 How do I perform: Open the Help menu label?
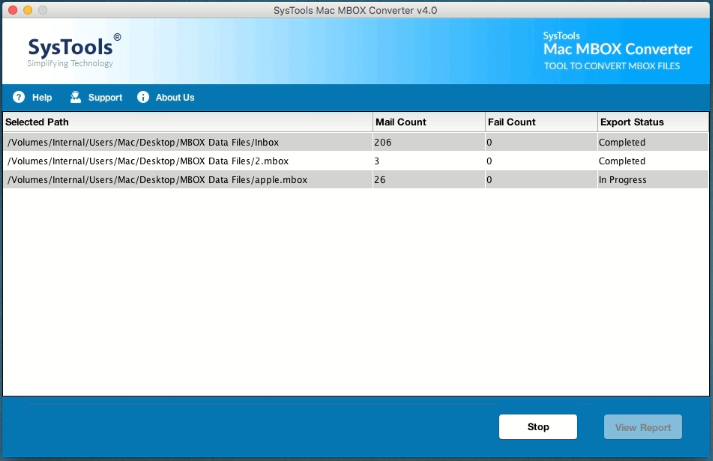point(42,97)
